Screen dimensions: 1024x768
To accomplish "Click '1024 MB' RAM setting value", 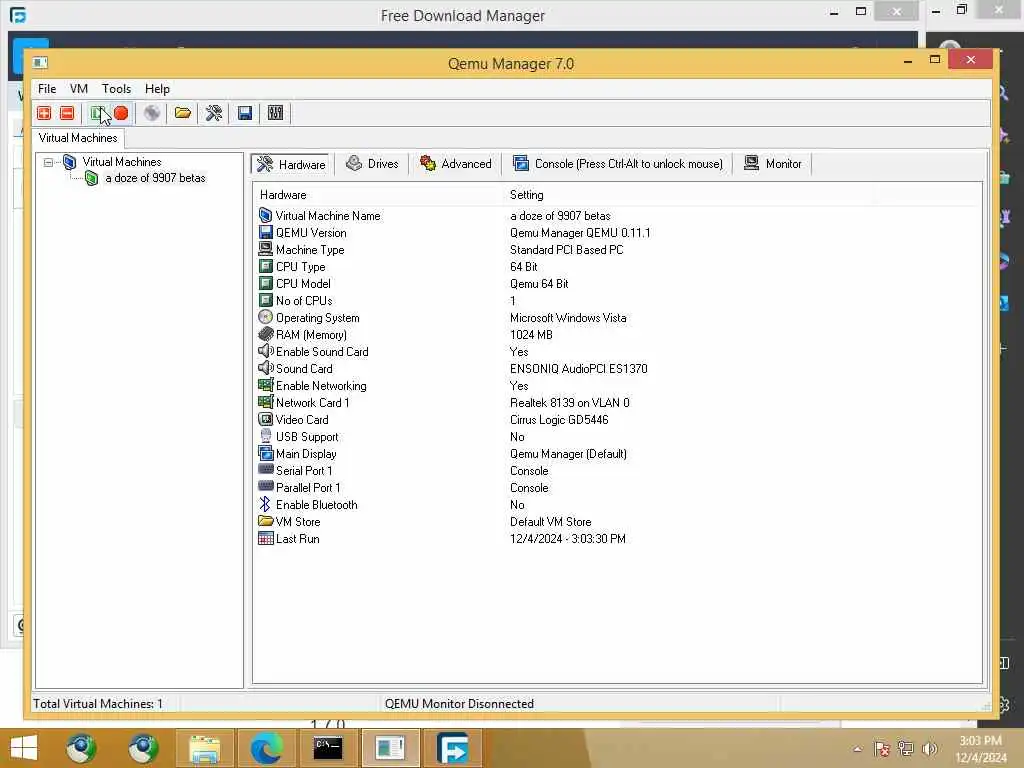I will coord(531,335).
